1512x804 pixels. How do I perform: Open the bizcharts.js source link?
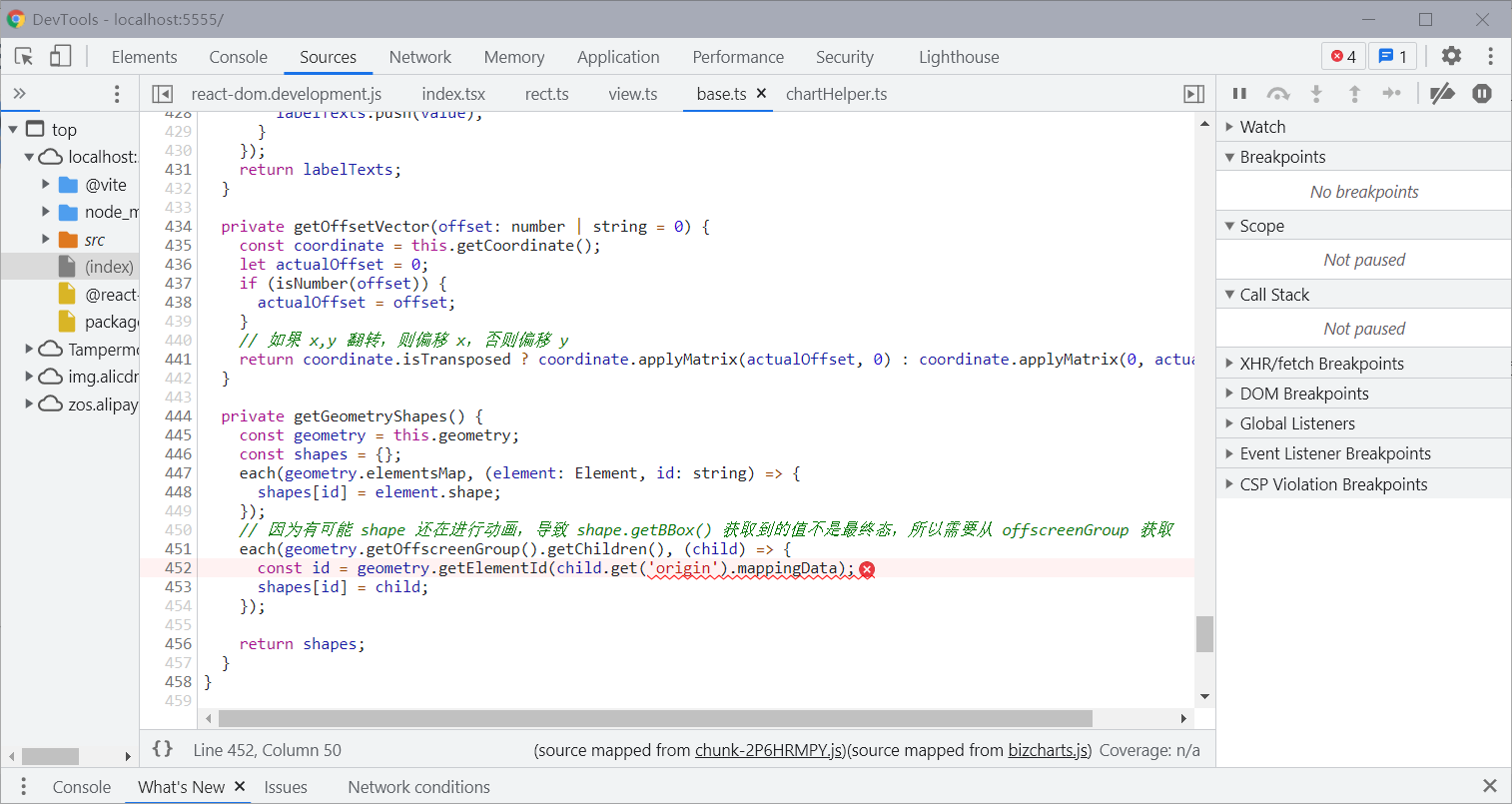[1048, 750]
